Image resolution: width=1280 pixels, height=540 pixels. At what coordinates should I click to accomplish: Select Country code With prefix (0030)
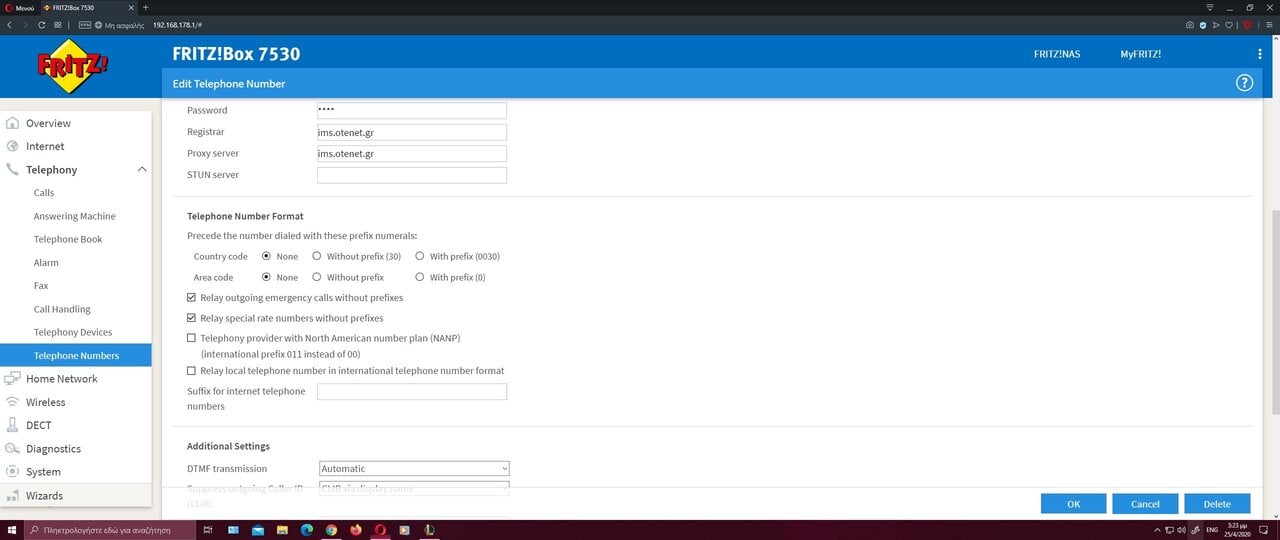tap(420, 256)
